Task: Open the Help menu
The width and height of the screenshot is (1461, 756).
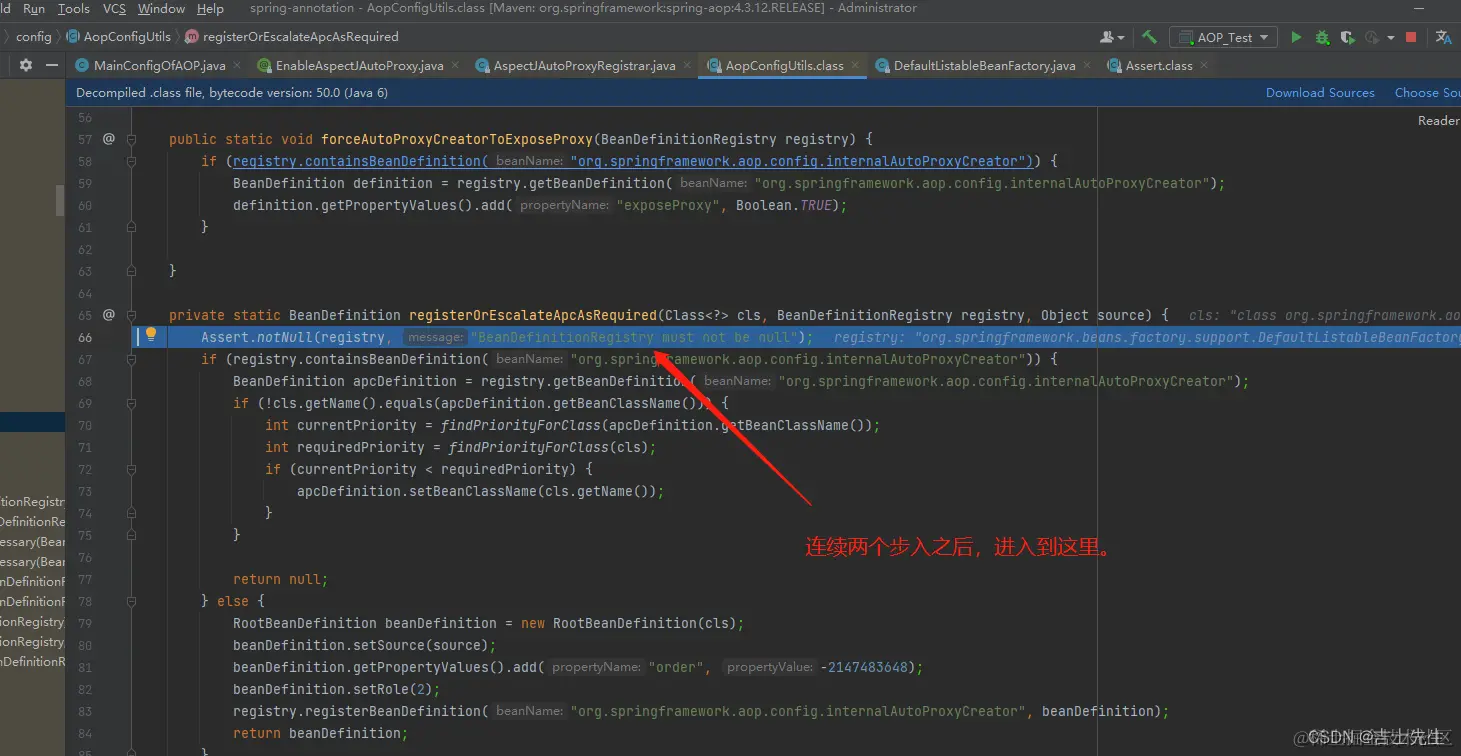Action: [x=210, y=9]
